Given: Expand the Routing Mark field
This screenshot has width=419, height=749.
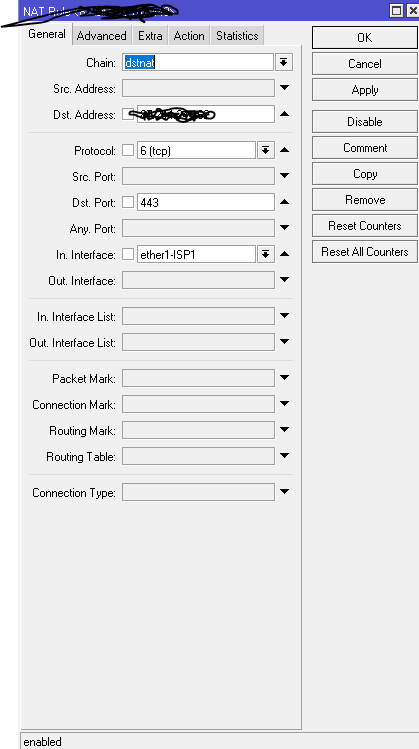Looking at the screenshot, I should [284, 430].
